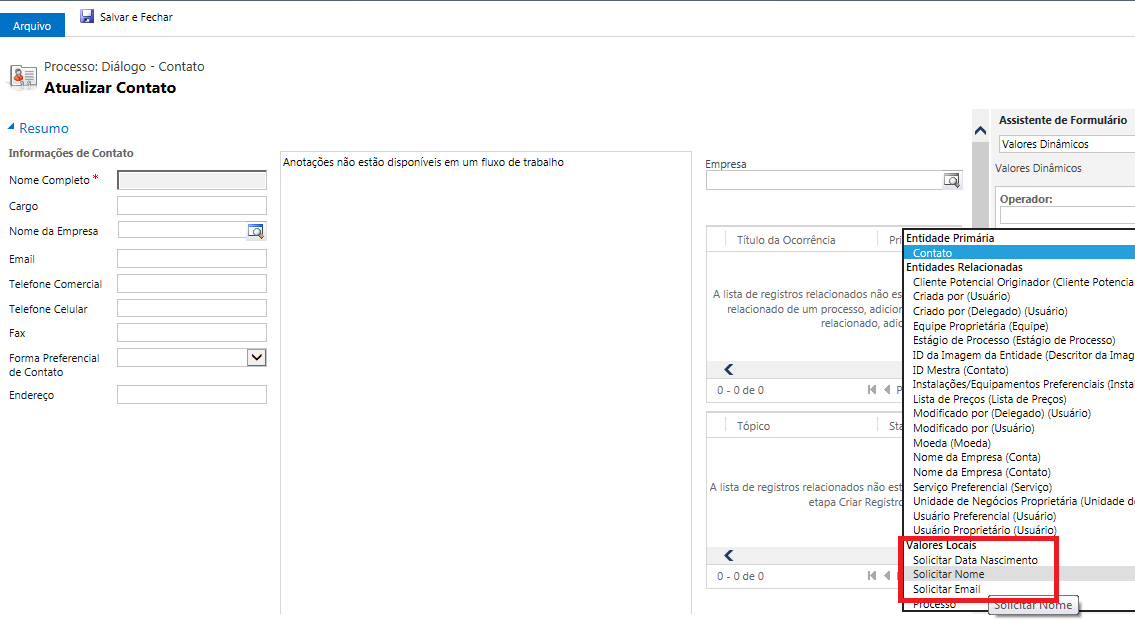Click the Tópico column header
The height and width of the screenshot is (624, 1135).
753,426
